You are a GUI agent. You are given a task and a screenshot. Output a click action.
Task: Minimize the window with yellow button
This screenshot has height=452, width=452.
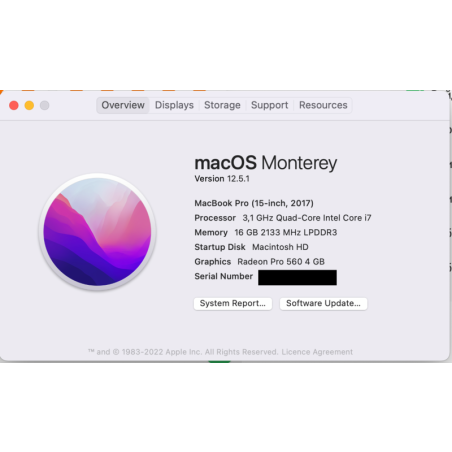(x=29, y=105)
